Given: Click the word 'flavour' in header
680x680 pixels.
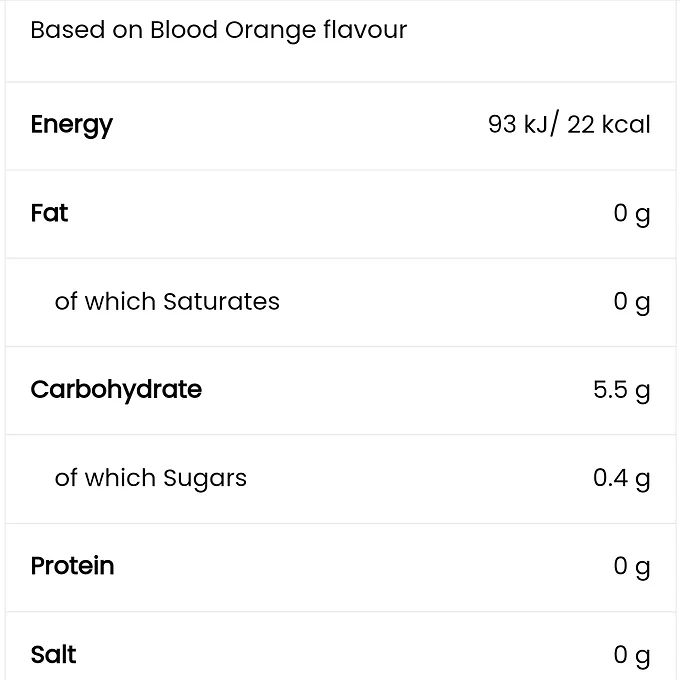Looking at the screenshot, I should pyautogui.click(x=365, y=30).
